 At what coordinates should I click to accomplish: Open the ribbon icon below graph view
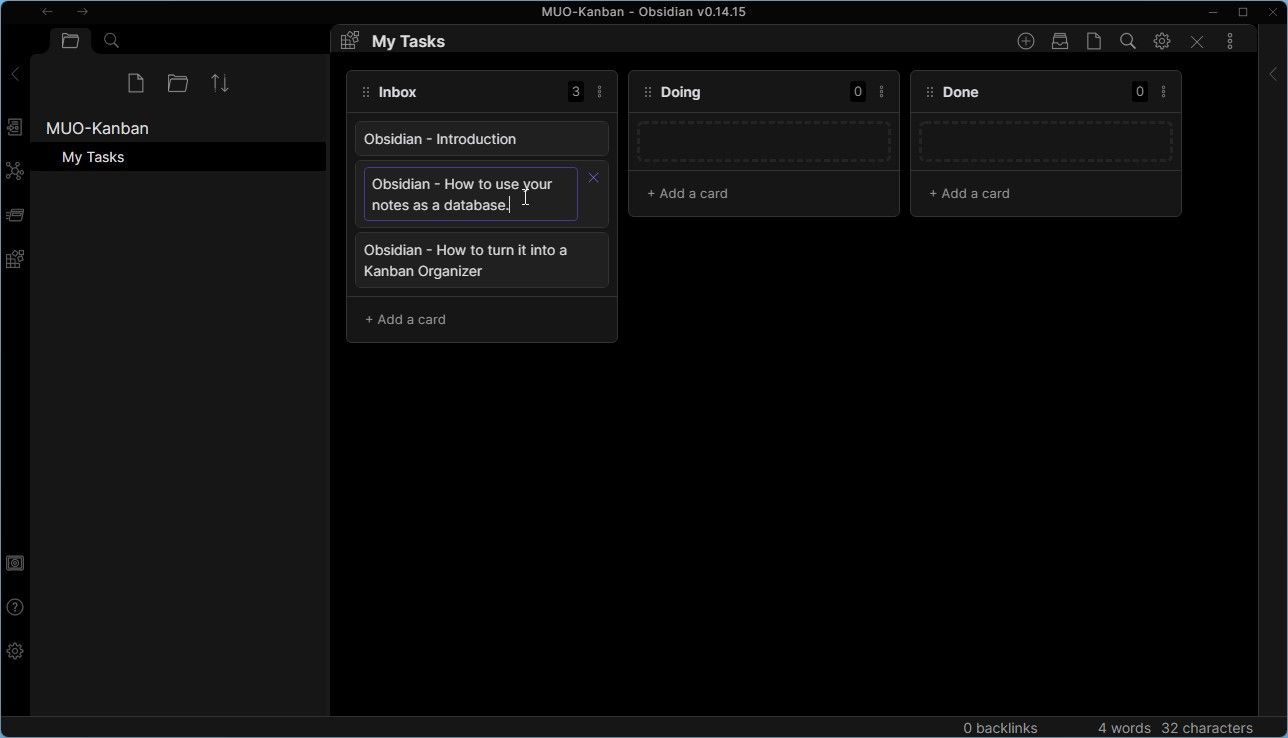click(x=15, y=215)
